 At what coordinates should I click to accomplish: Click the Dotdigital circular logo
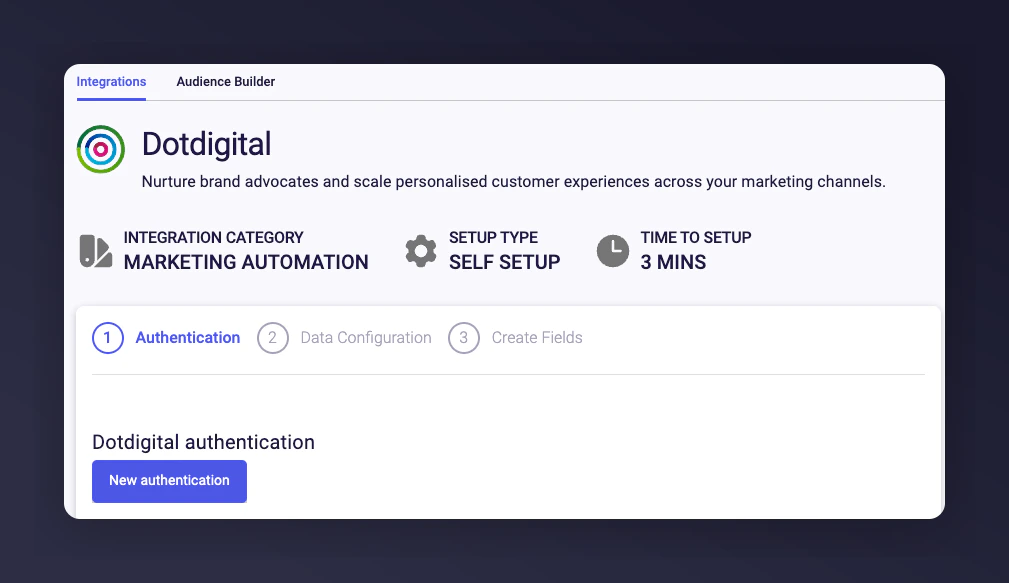pos(100,149)
